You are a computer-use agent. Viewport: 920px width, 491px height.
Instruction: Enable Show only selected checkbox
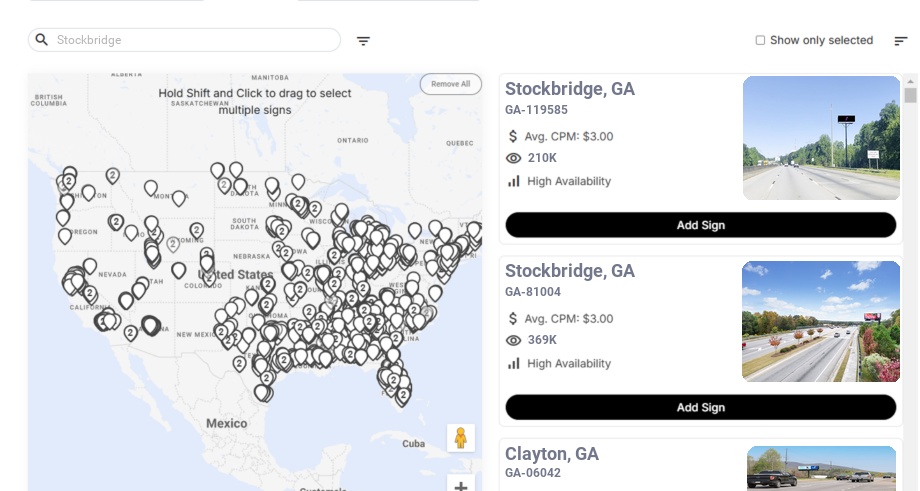click(x=760, y=41)
